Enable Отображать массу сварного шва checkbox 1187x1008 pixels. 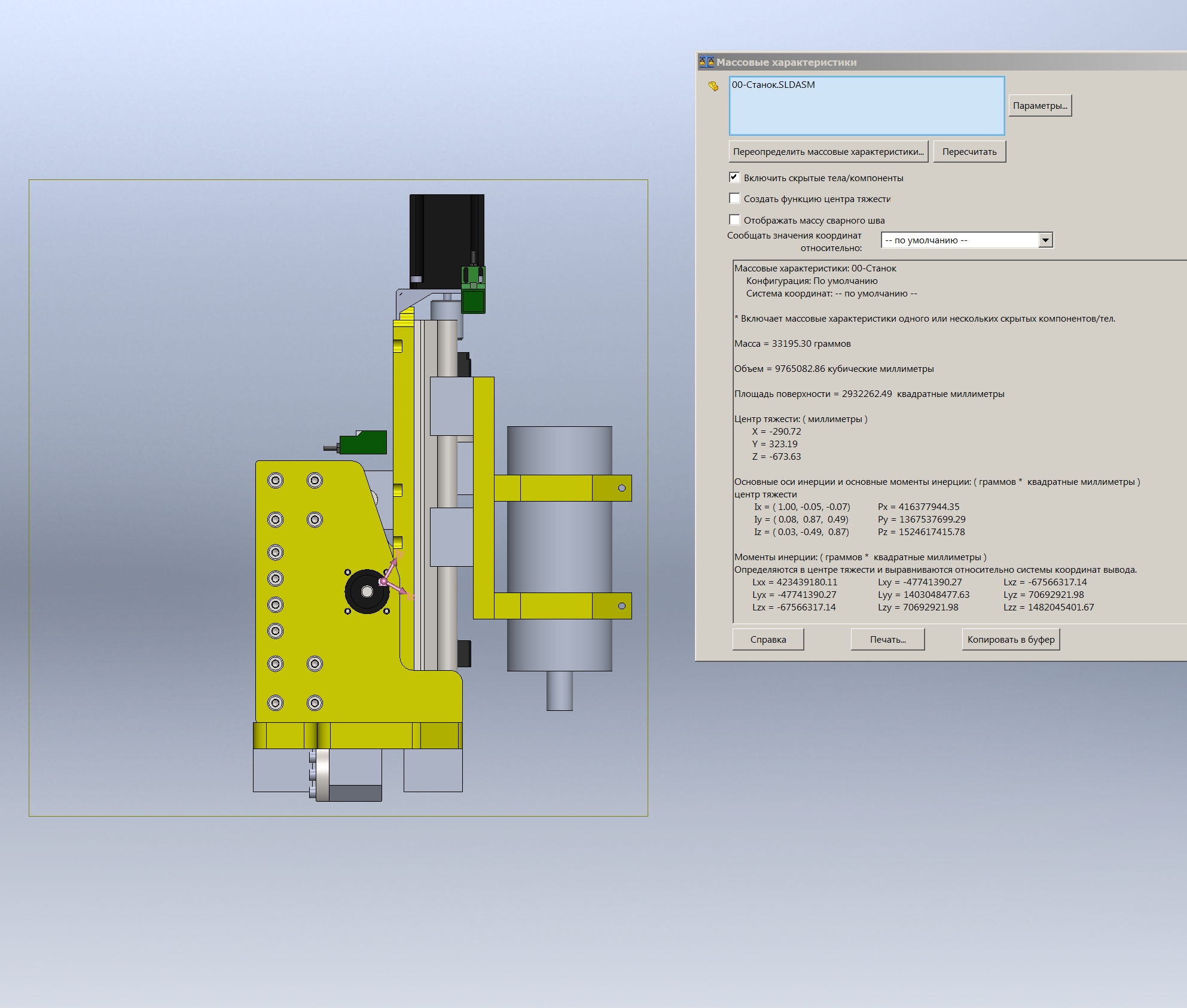click(x=734, y=219)
